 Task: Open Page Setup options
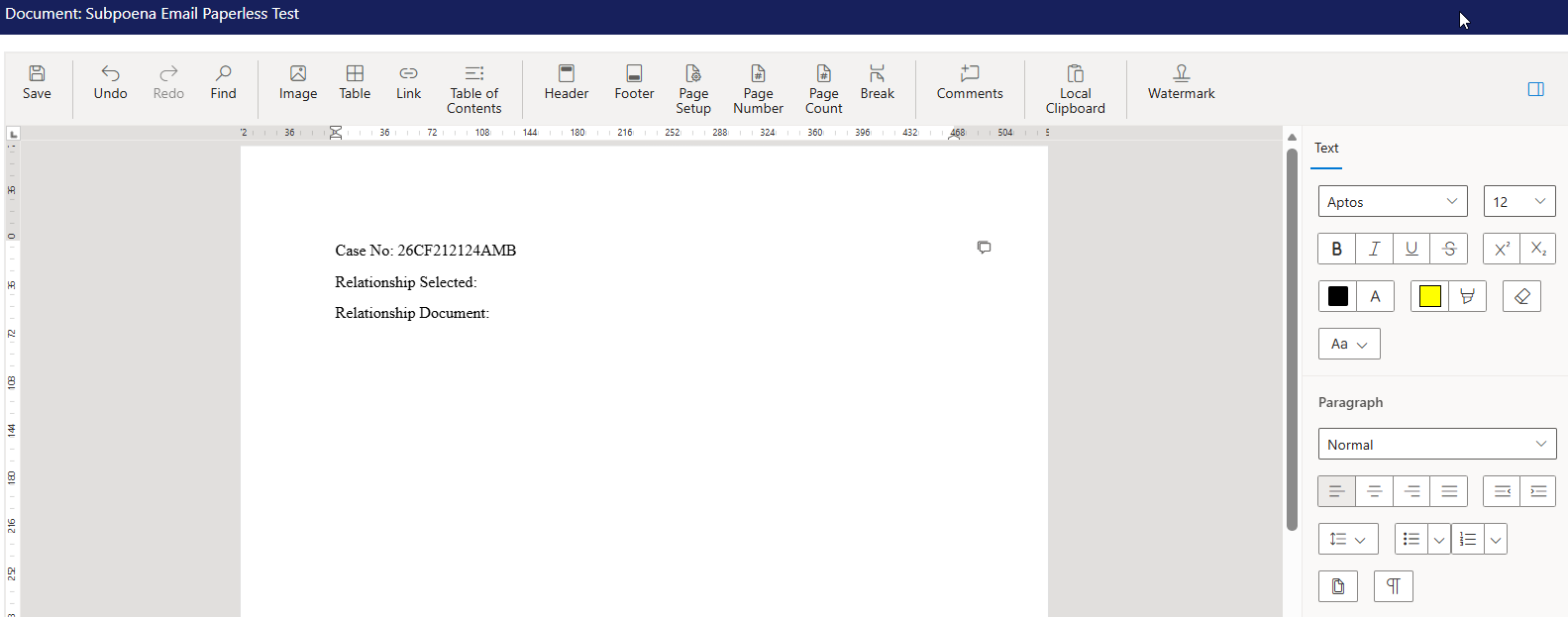tap(693, 89)
